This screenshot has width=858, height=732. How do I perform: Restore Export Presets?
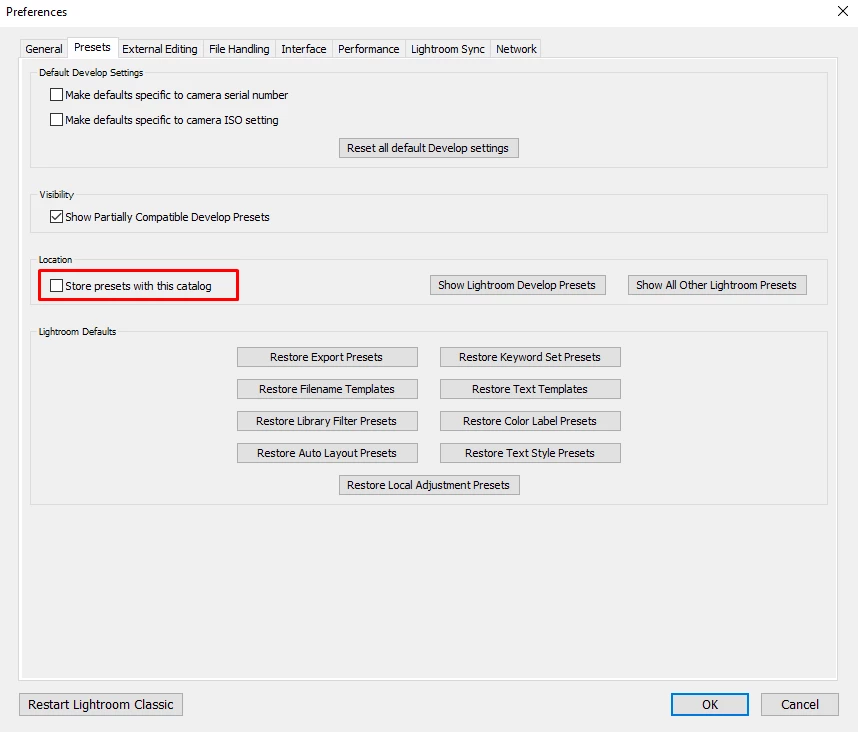(x=327, y=357)
